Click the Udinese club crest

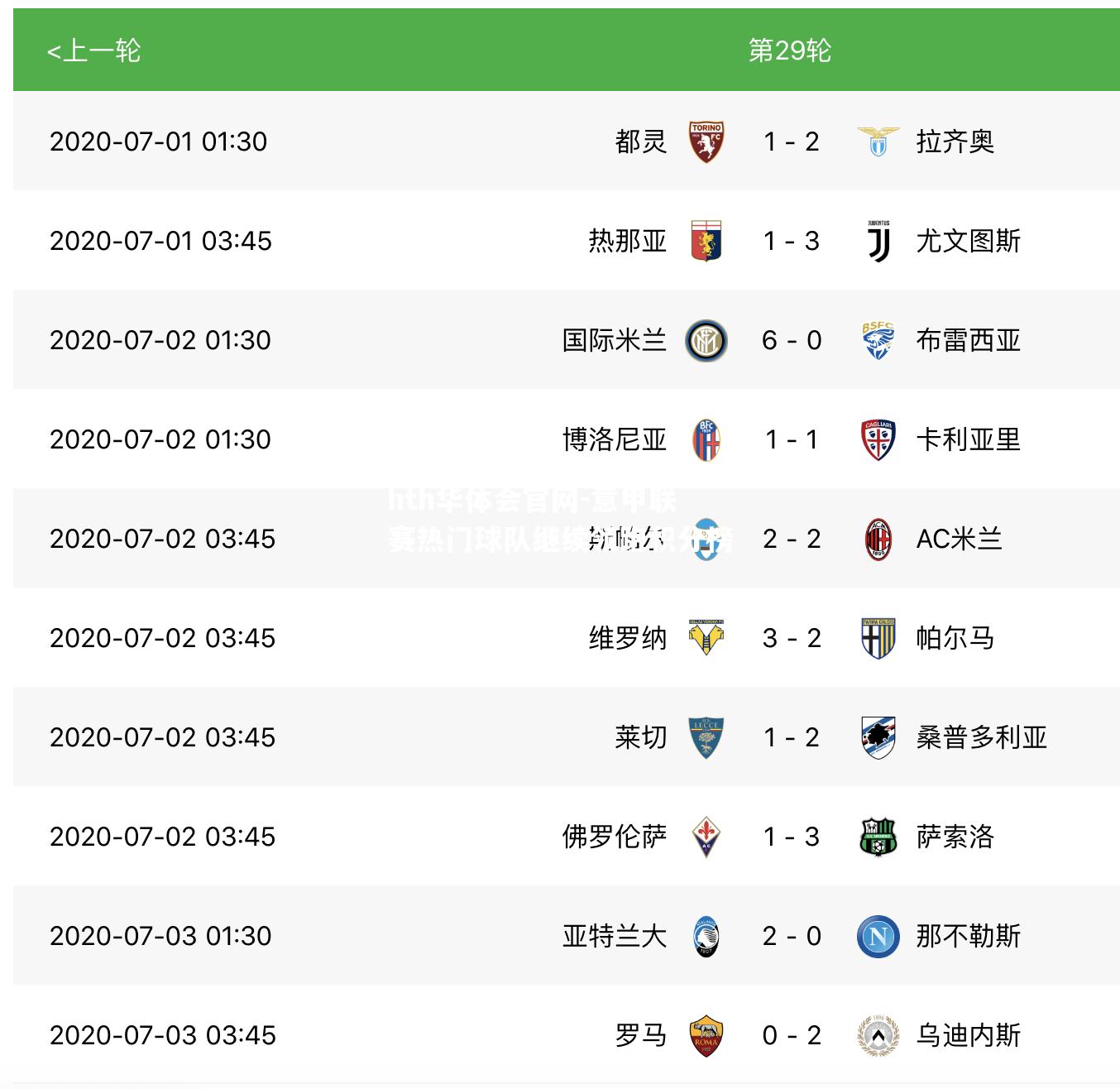(878, 1035)
